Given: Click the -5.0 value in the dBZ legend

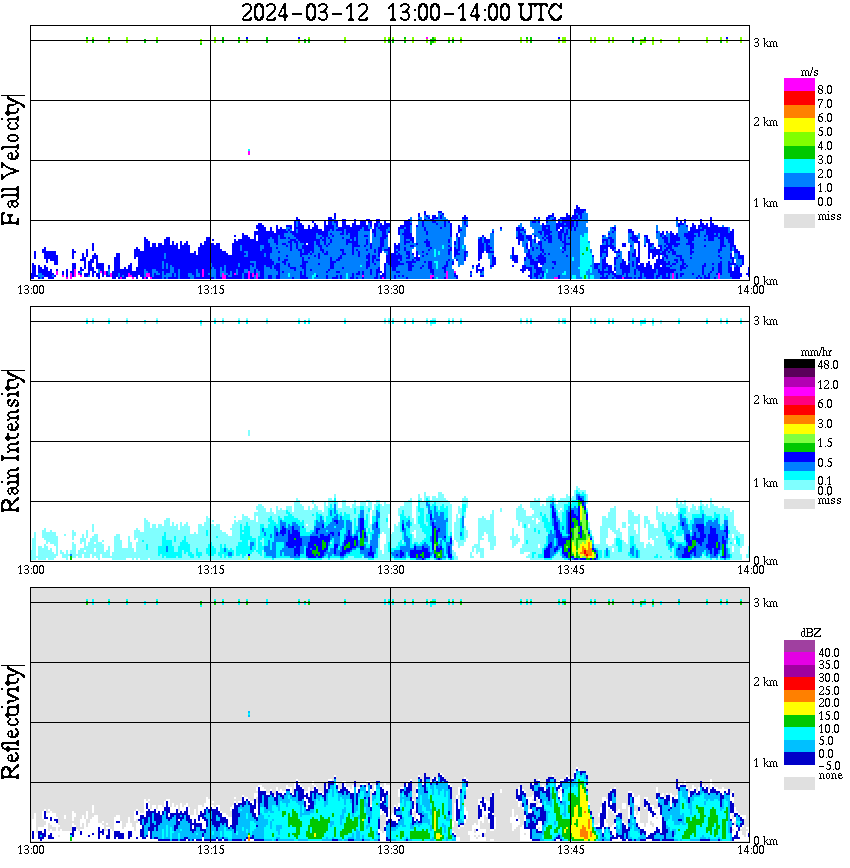Looking at the screenshot, I should click(x=828, y=766).
